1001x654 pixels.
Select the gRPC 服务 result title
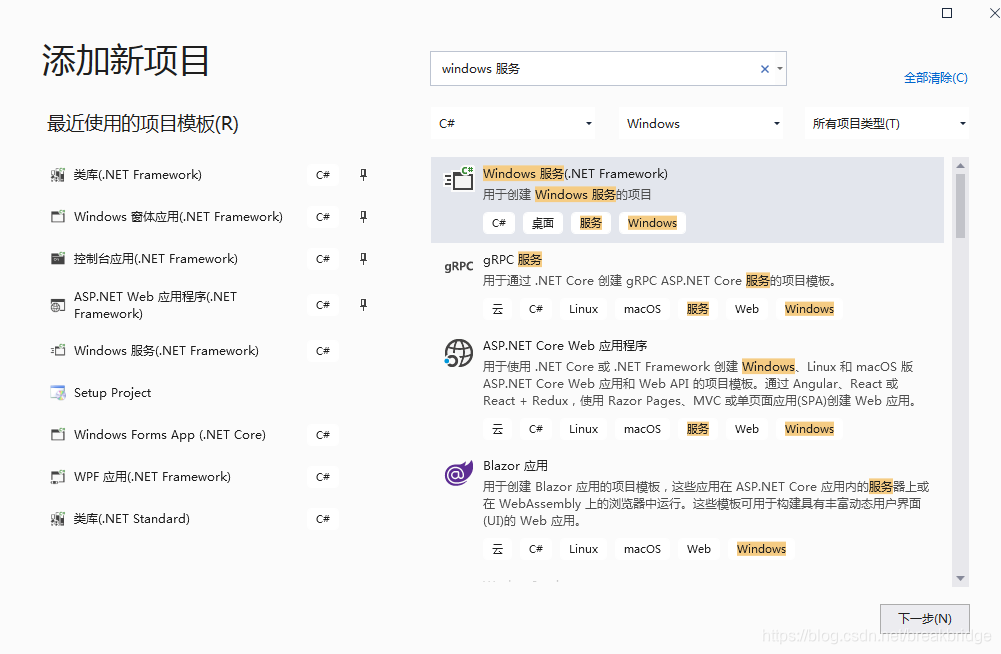[x=512, y=260]
